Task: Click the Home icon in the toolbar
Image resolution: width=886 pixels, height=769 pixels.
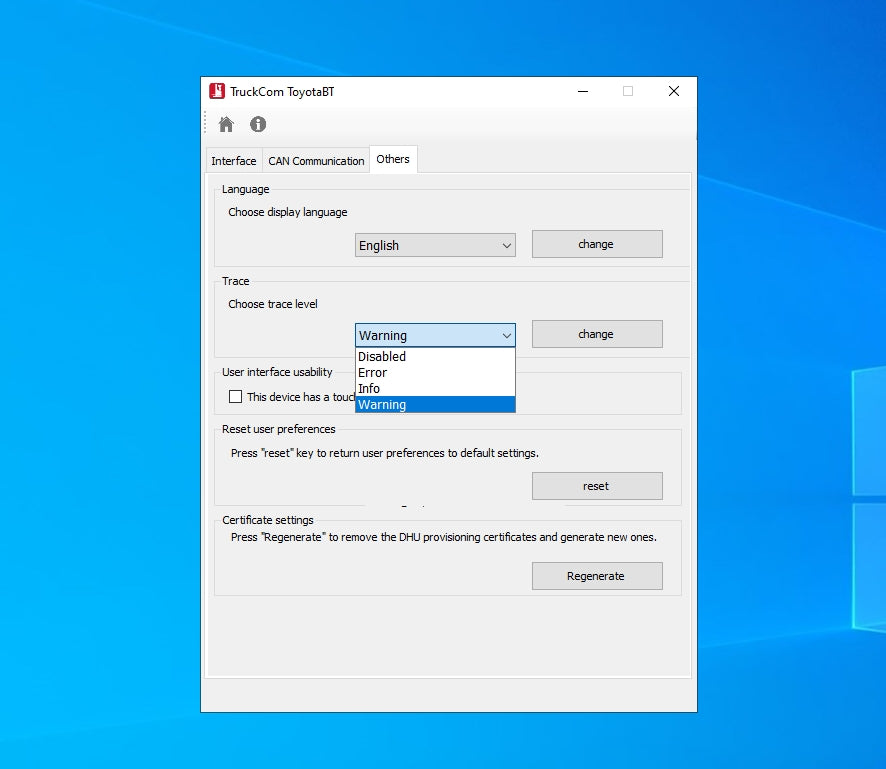Action: (x=226, y=124)
